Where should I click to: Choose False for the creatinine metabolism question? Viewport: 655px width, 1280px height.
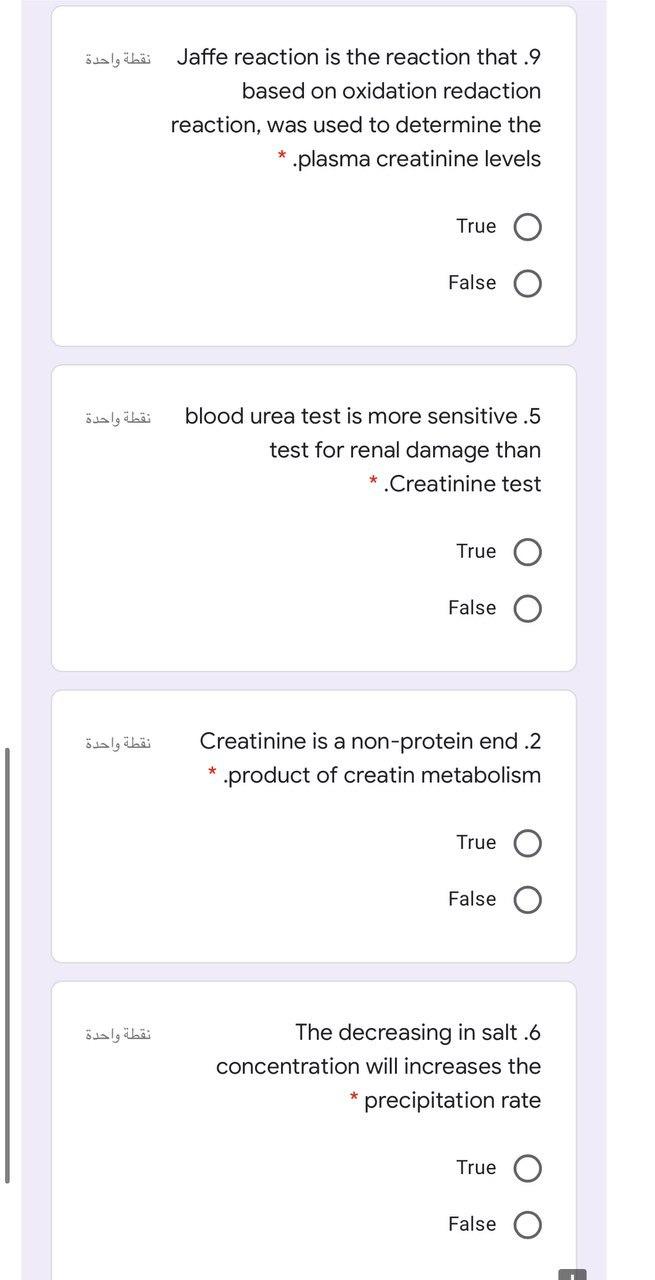[527, 899]
